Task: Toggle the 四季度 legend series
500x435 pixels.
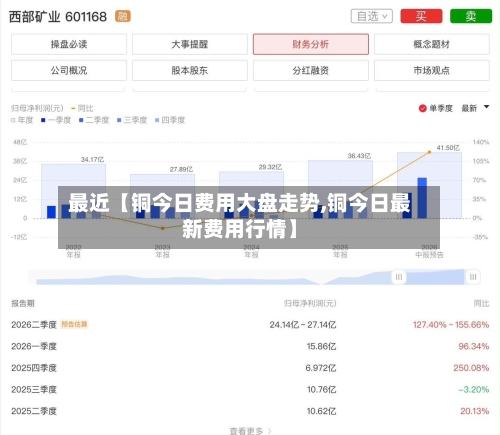Action: point(170,120)
